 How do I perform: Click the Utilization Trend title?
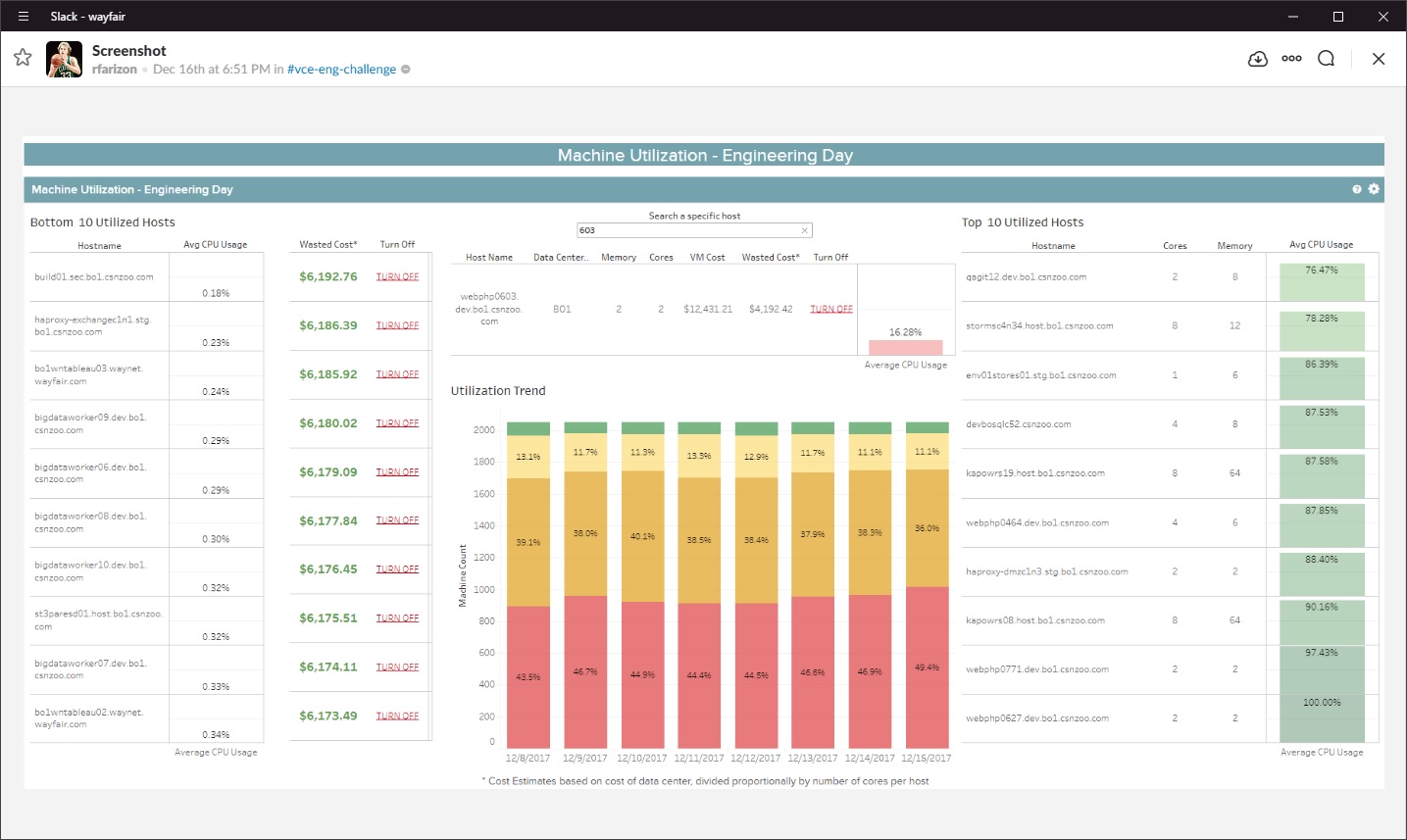[x=498, y=391]
